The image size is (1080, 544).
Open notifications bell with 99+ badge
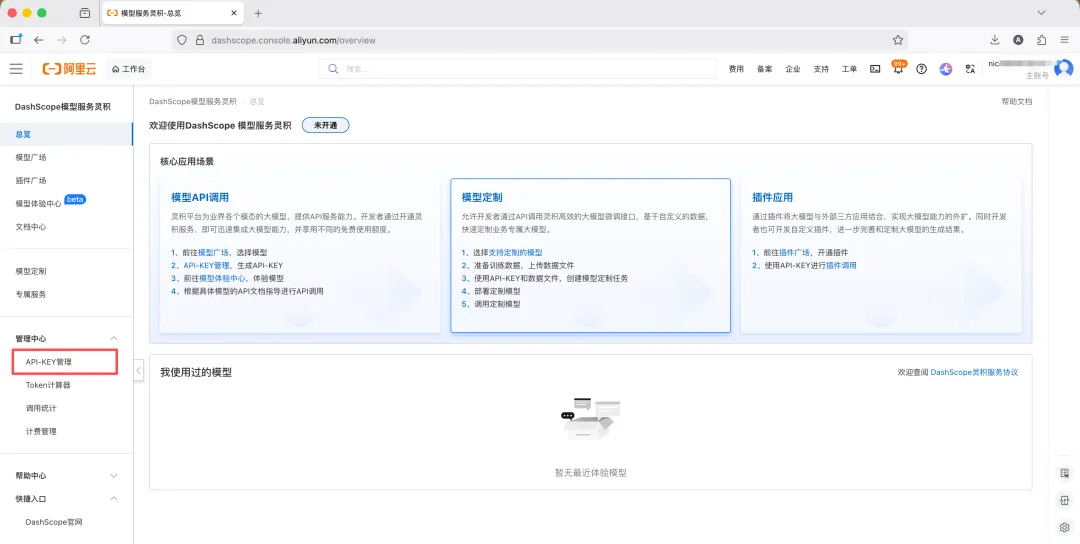[x=898, y=68]
